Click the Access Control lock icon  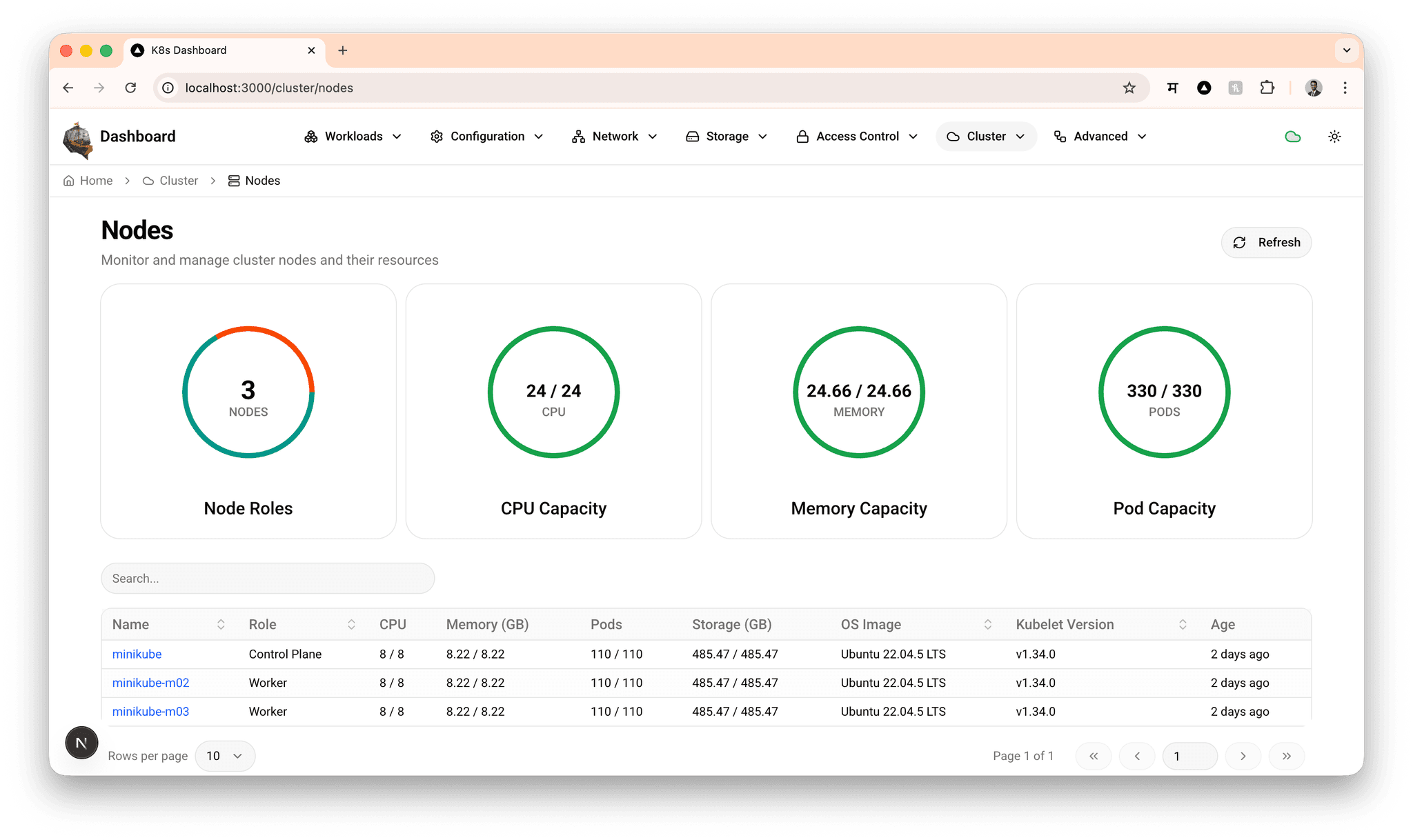[802, 136]
